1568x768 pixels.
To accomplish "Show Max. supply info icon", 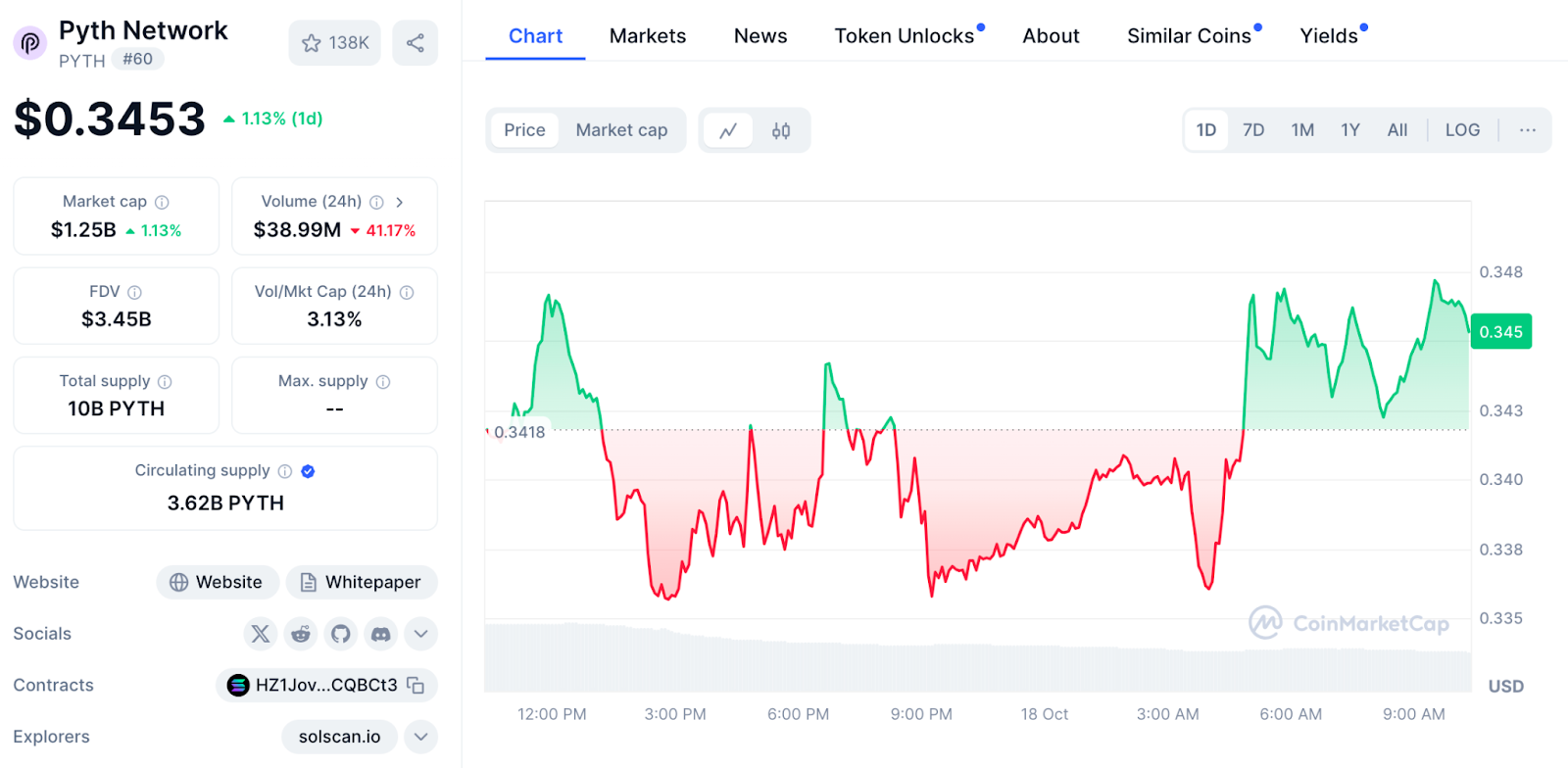I will tap(383, 382).
